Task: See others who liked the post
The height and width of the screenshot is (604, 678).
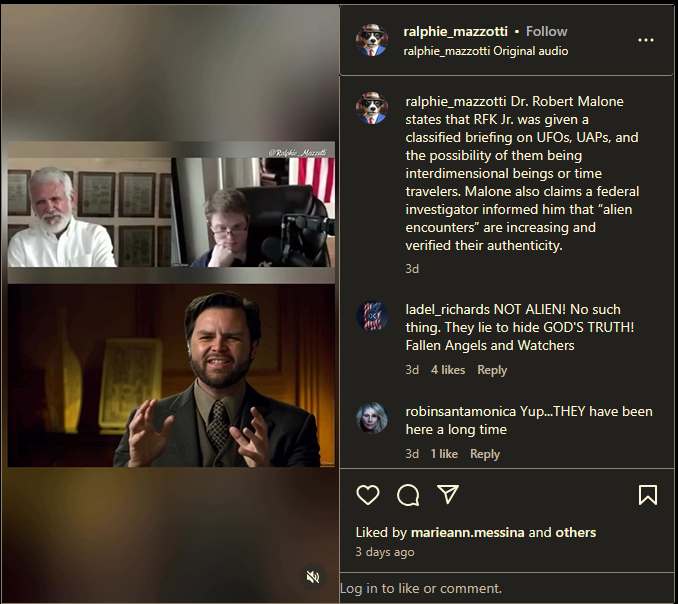Action: click(x=576, y=532)
